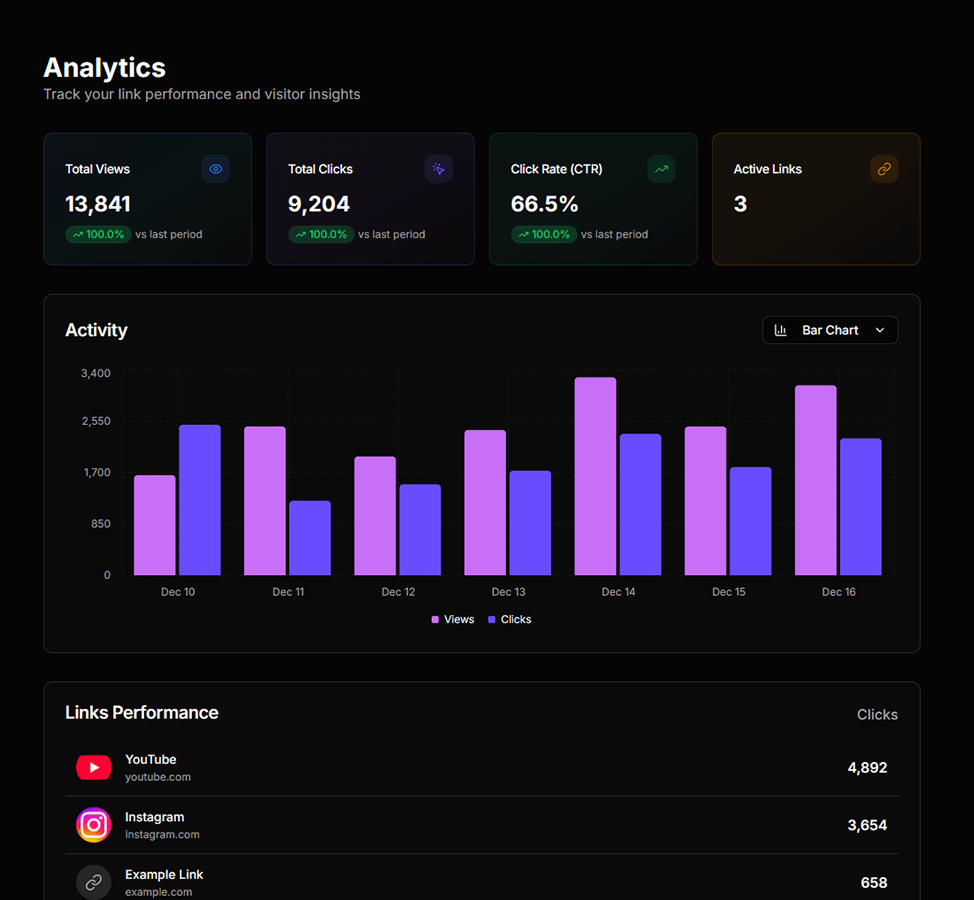Select the Activity section header
974x900 pixels.
click(96, 330)
